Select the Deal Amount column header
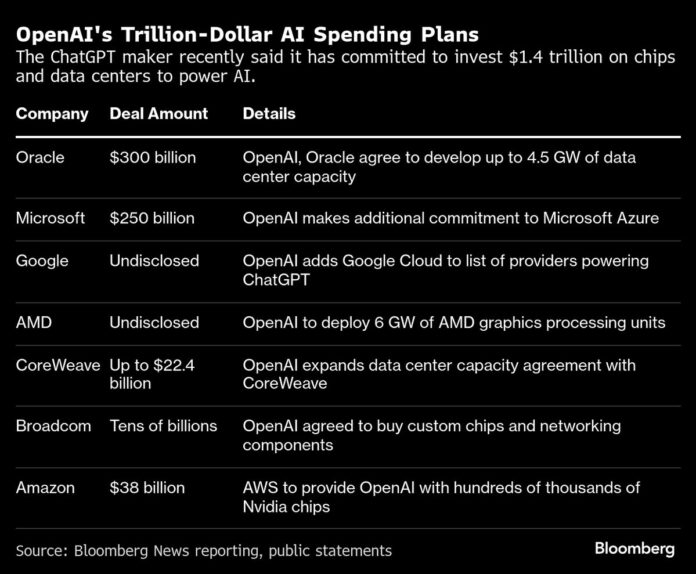Image resolution: width=696 pixels, height=574 pixels. pyautogui.click(x=159, y=114)
